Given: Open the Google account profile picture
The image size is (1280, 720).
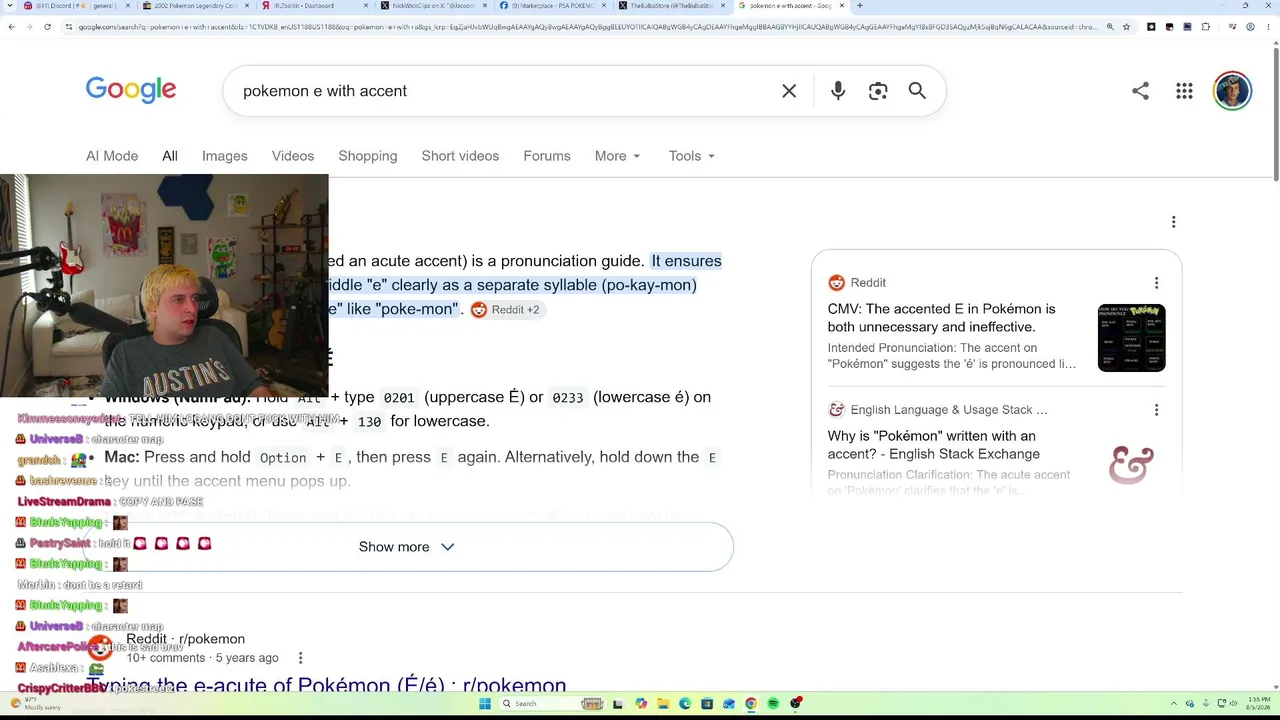Looking at the screenshot, I should pos(1232,91).
